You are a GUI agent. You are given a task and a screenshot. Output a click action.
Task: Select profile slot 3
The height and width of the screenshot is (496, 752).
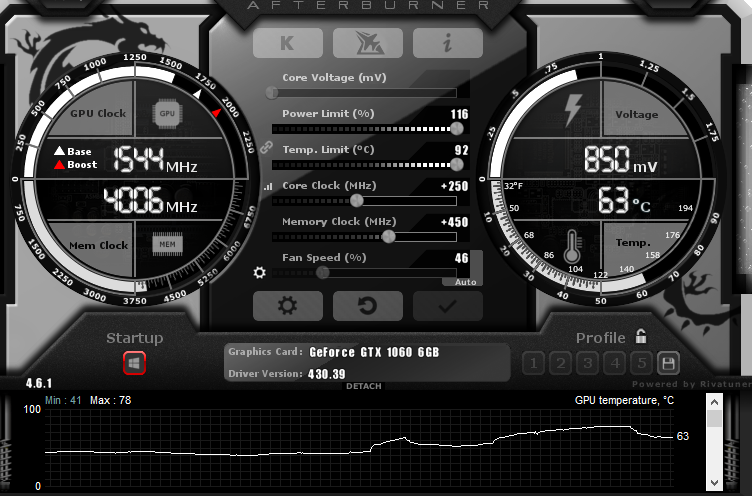[x=588, y=364]
